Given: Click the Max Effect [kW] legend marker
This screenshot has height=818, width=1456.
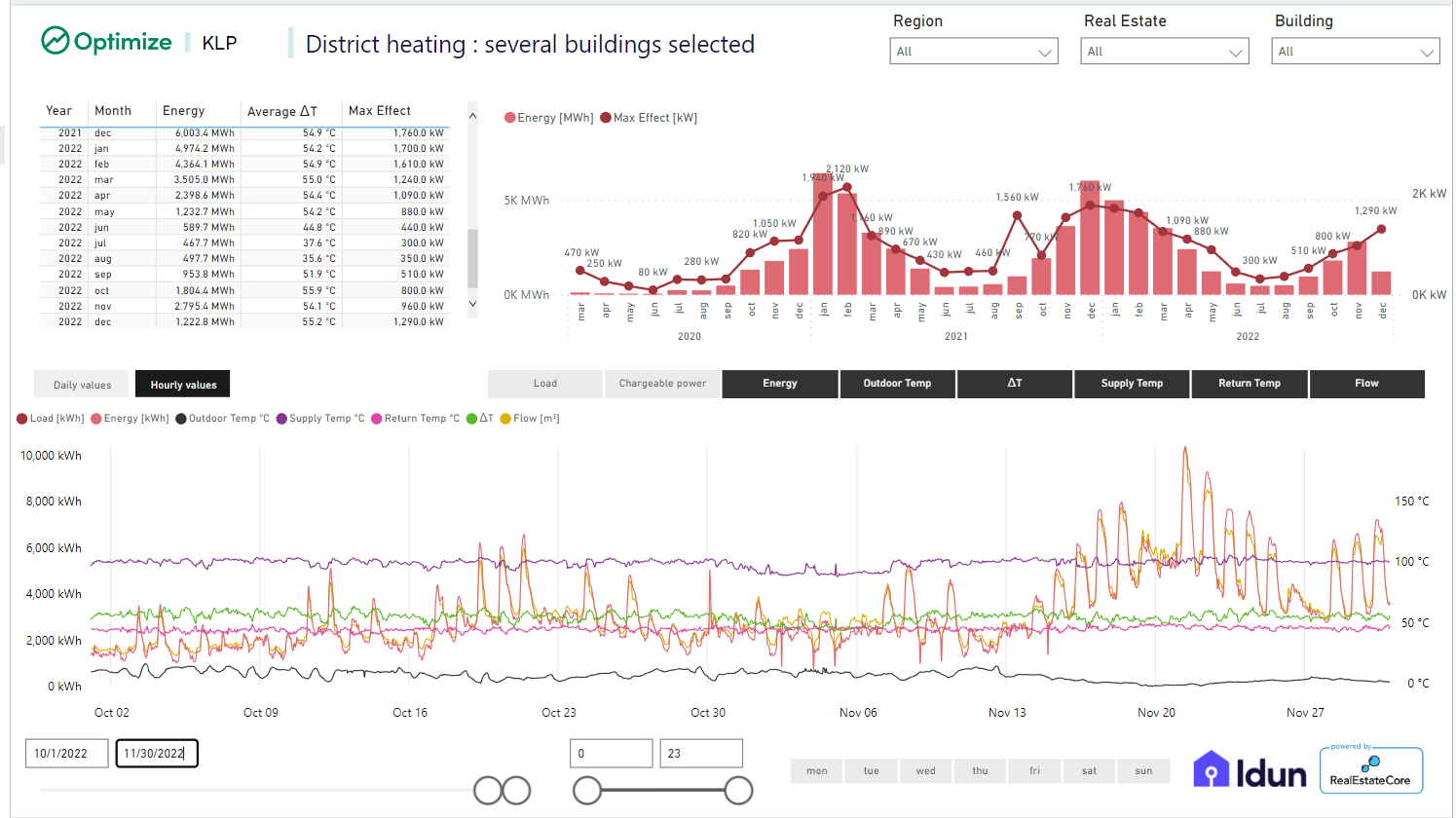Looking at the screenshot, I should (606, 118).
